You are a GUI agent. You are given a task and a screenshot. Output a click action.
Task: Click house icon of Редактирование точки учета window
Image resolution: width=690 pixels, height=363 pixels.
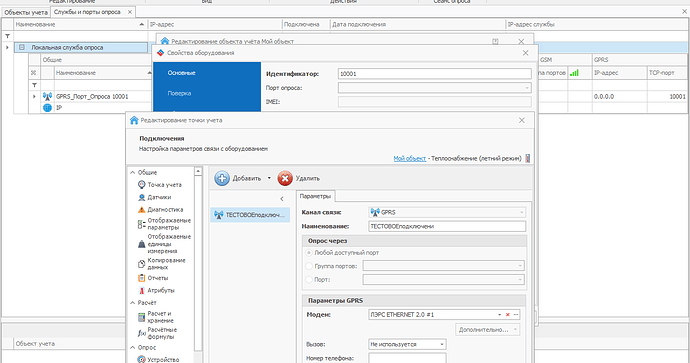134,120
